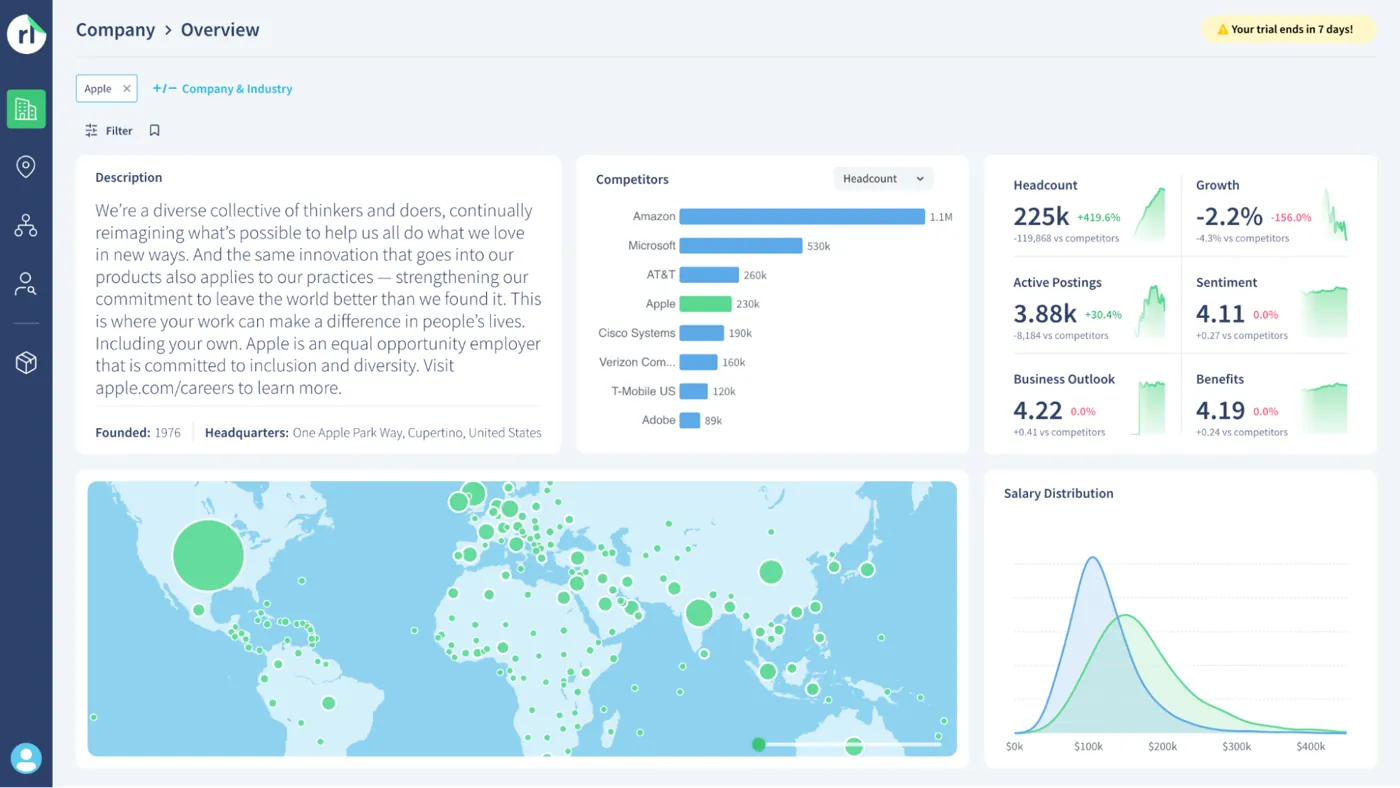Open the Company building sidebar icon
1400x788 pixels.
[x=26, y=109]
